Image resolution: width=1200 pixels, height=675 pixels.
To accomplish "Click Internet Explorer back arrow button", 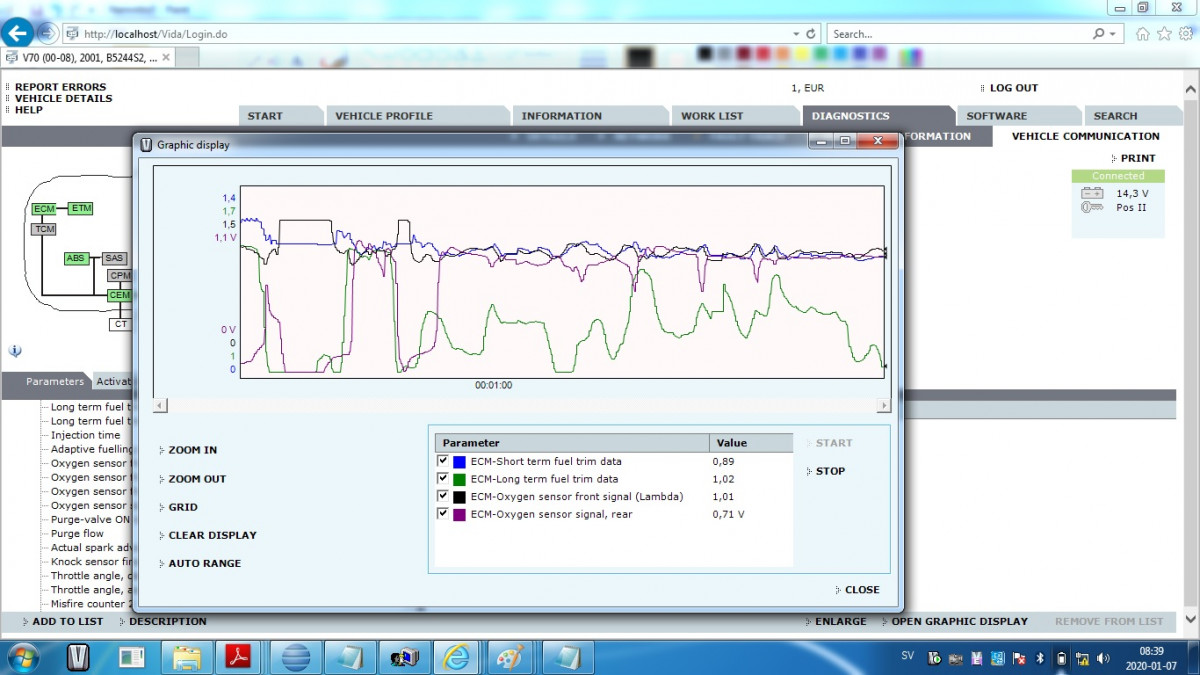I will pyautogui.click(x=17, y=33).
